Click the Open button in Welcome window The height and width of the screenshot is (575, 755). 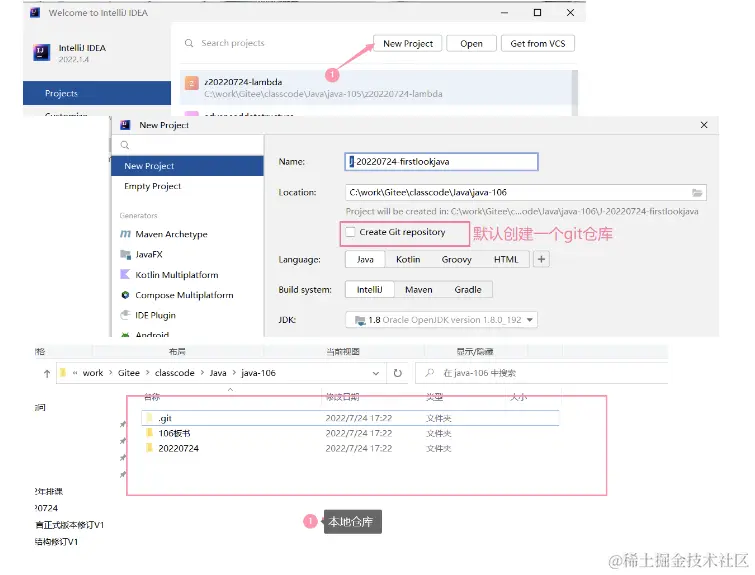(471, 43)
